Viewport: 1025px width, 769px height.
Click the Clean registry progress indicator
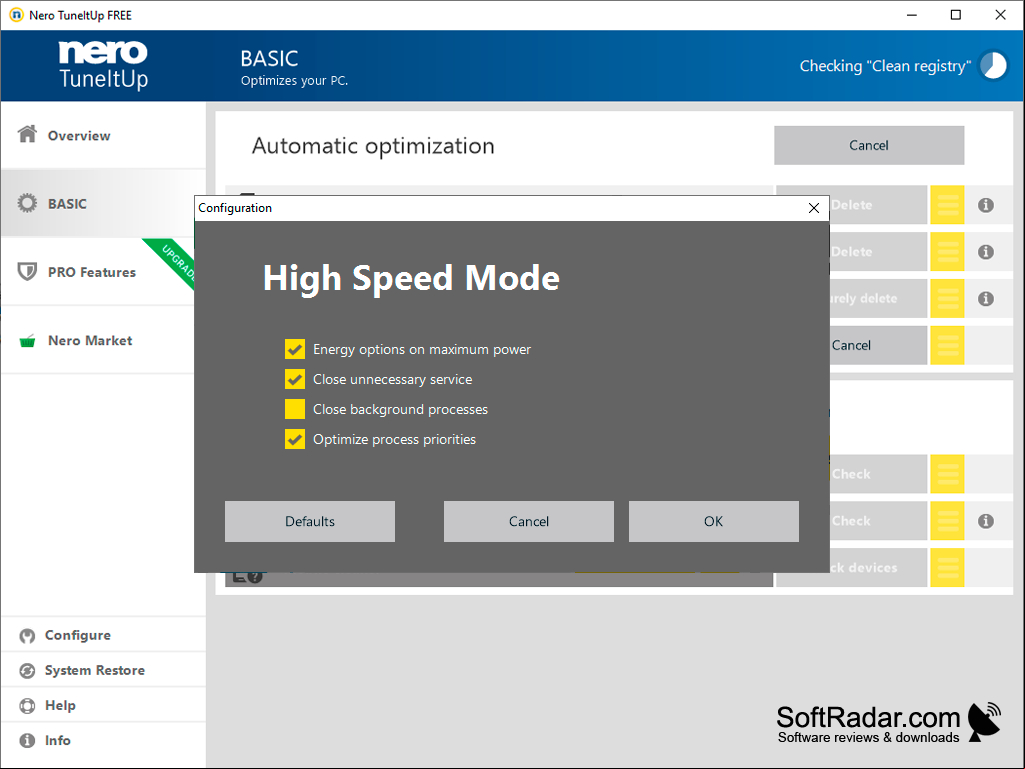click(994, 65)
